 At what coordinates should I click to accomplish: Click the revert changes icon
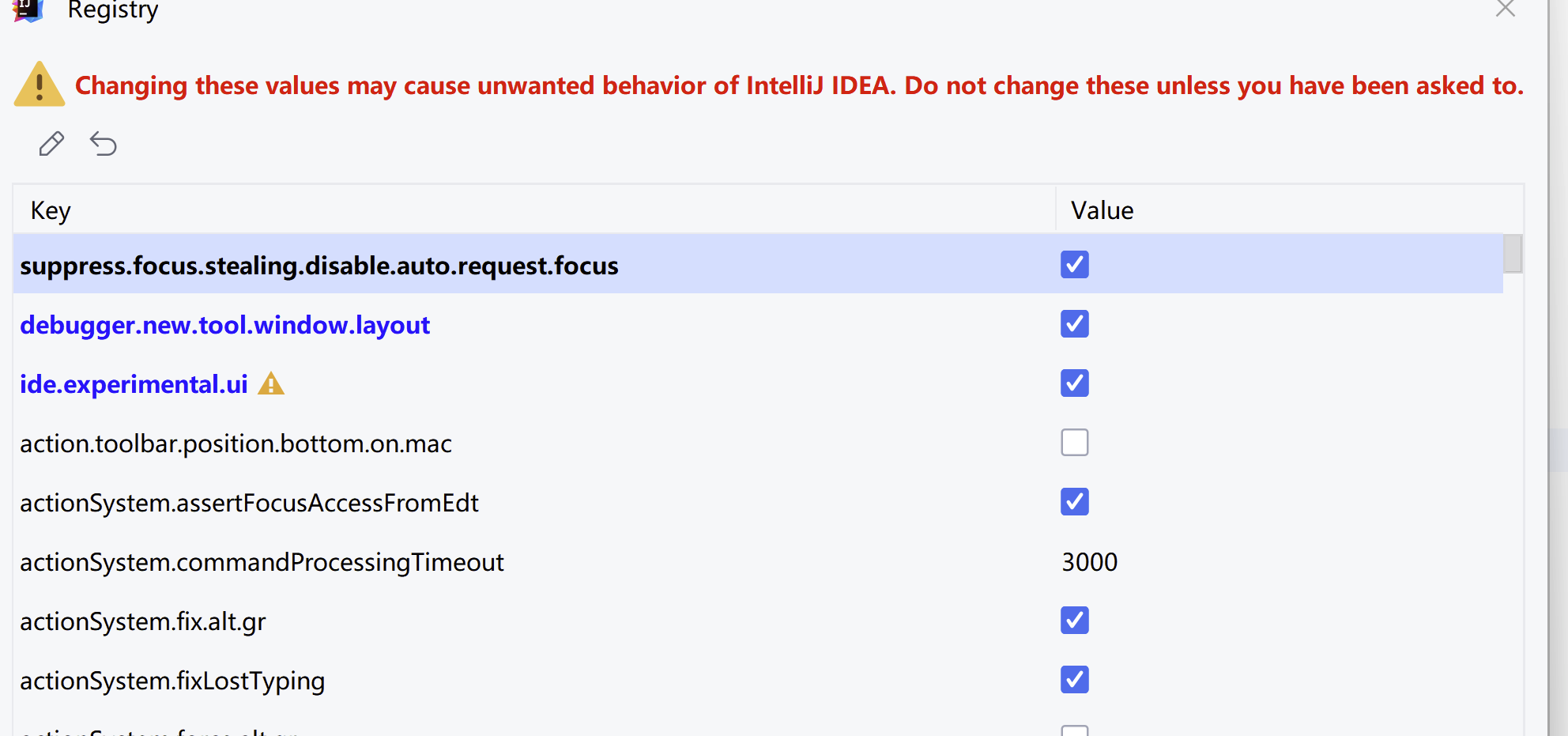point(104,143)
